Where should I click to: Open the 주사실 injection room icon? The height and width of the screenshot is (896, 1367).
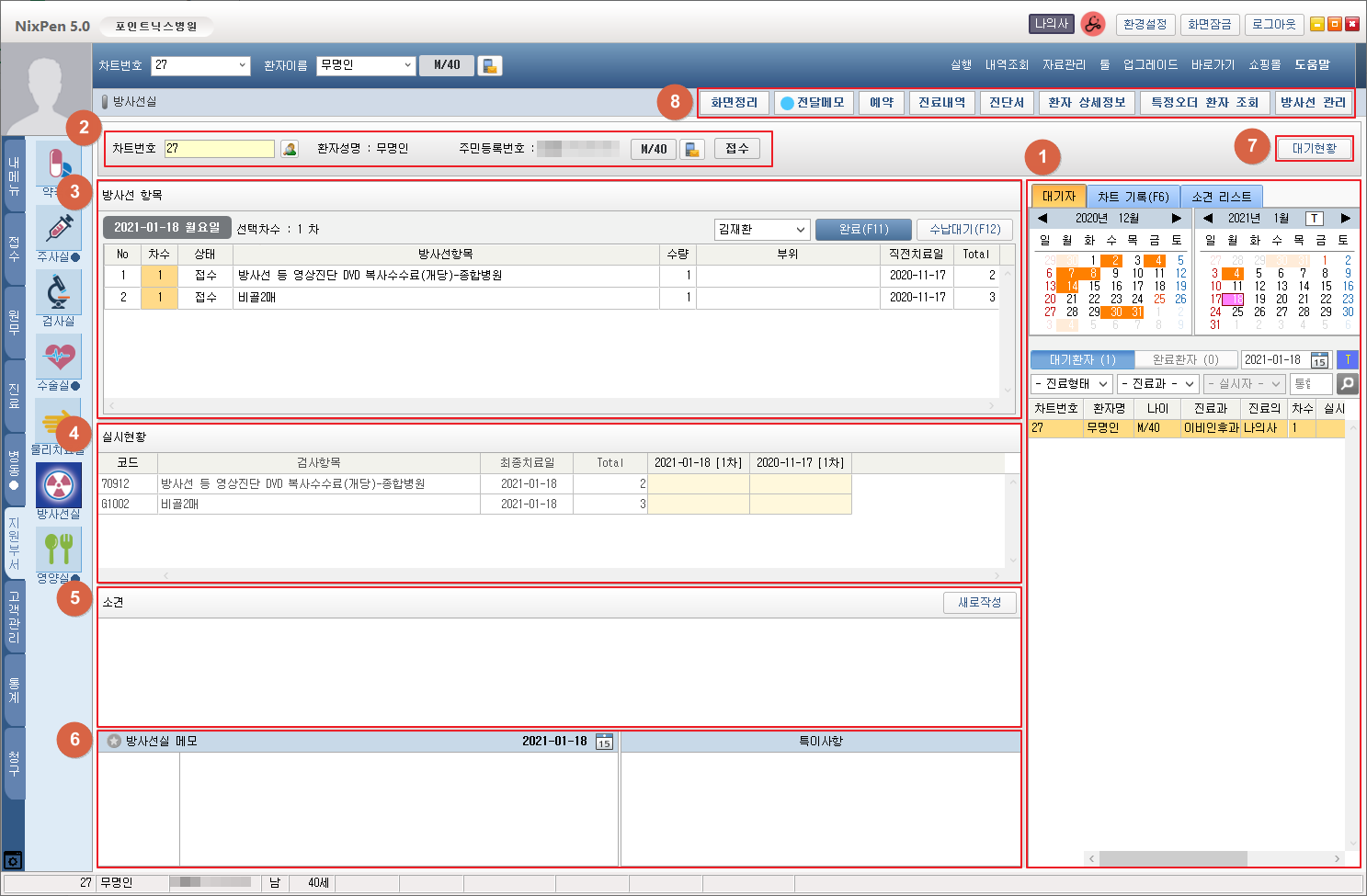(x=58, y=227)
